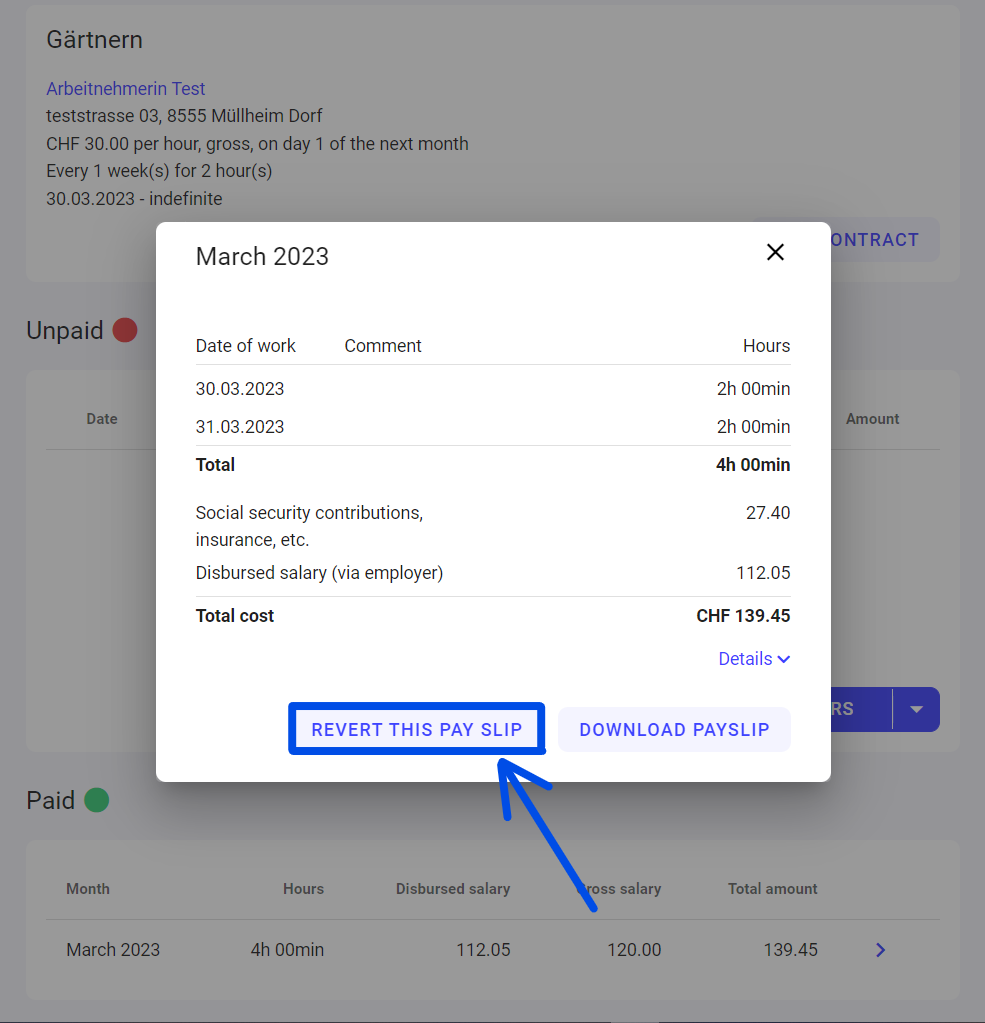This screenshot has height=1023, width=985.
Task: Open March 2023 row via right chevron
Action: click(x=880, y=950)
